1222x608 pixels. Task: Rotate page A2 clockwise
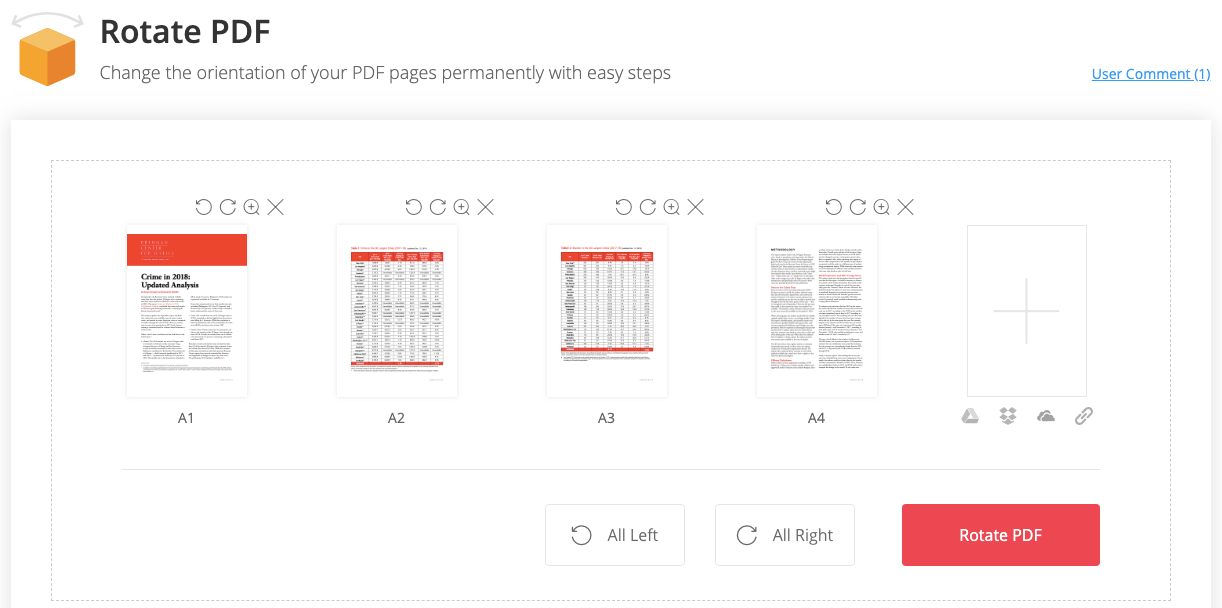pos(438,207)
